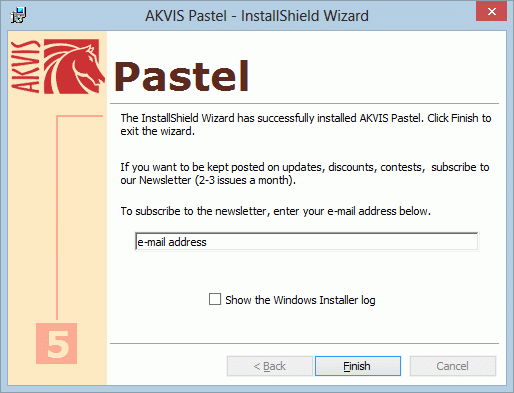Go back with the Back button

270,366
